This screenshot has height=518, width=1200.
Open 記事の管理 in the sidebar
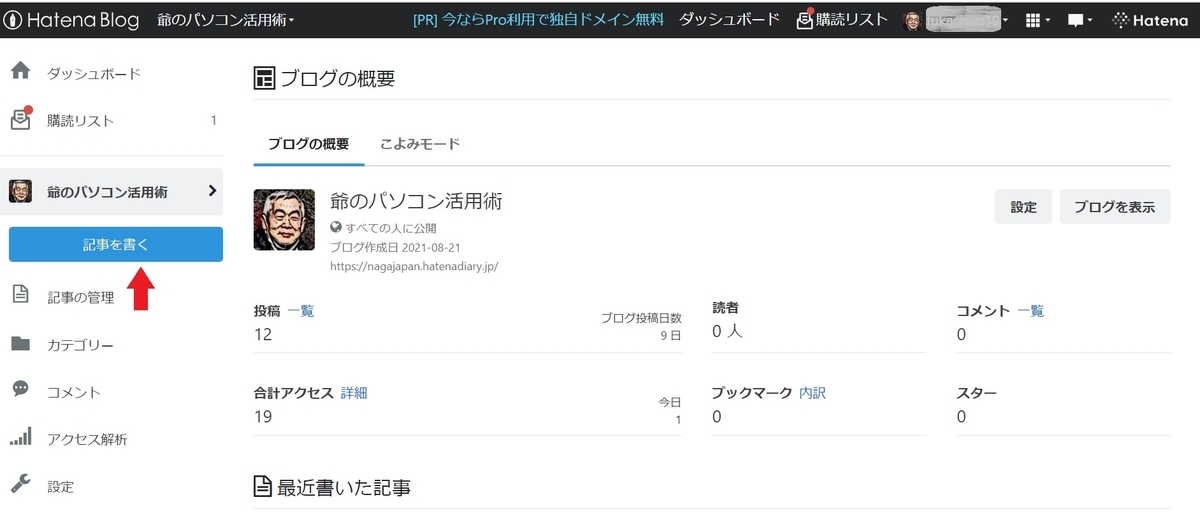click(x=81, y=297)
